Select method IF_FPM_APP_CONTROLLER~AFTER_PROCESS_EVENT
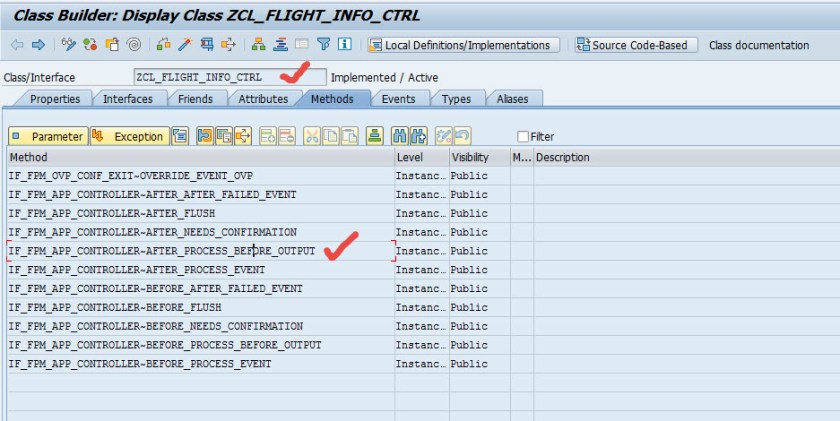 (x=201, y=269)
